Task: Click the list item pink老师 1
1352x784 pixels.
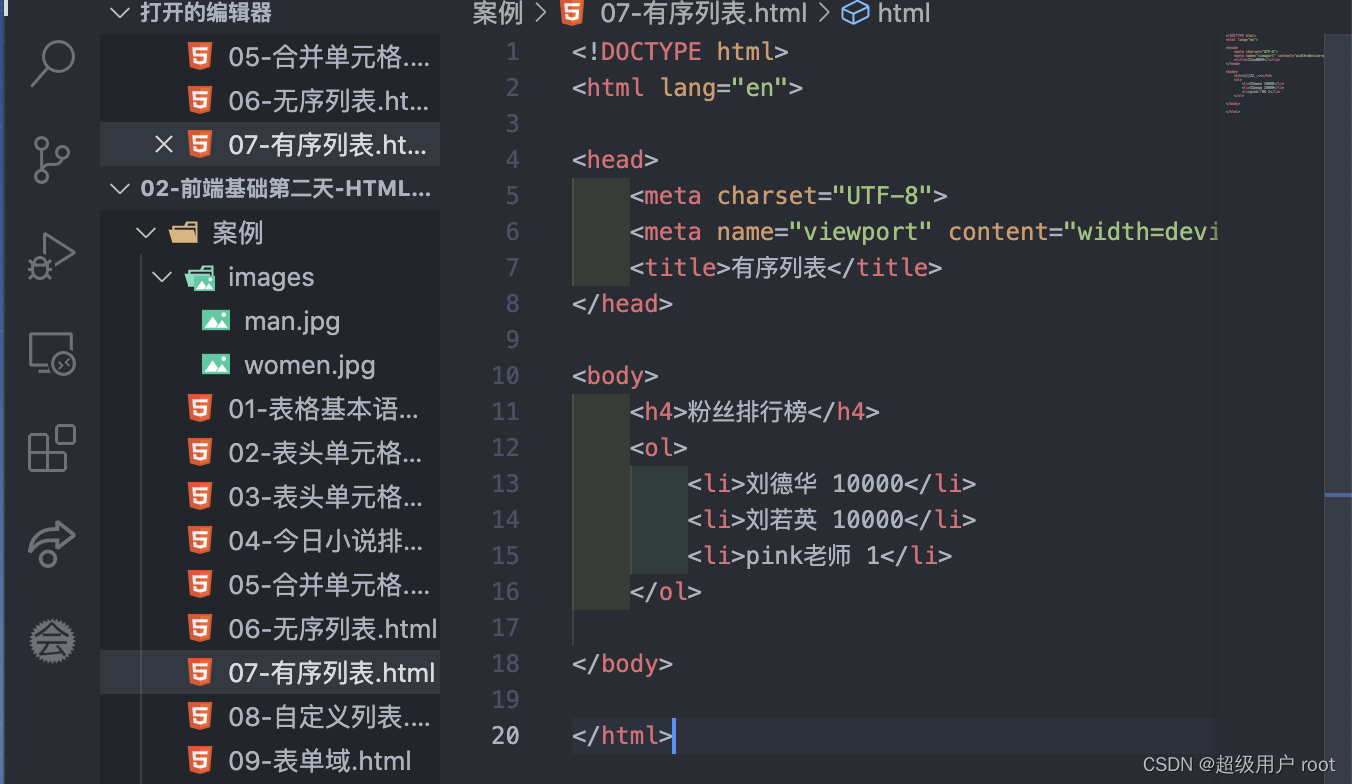Action: click(x=813, y=555)
